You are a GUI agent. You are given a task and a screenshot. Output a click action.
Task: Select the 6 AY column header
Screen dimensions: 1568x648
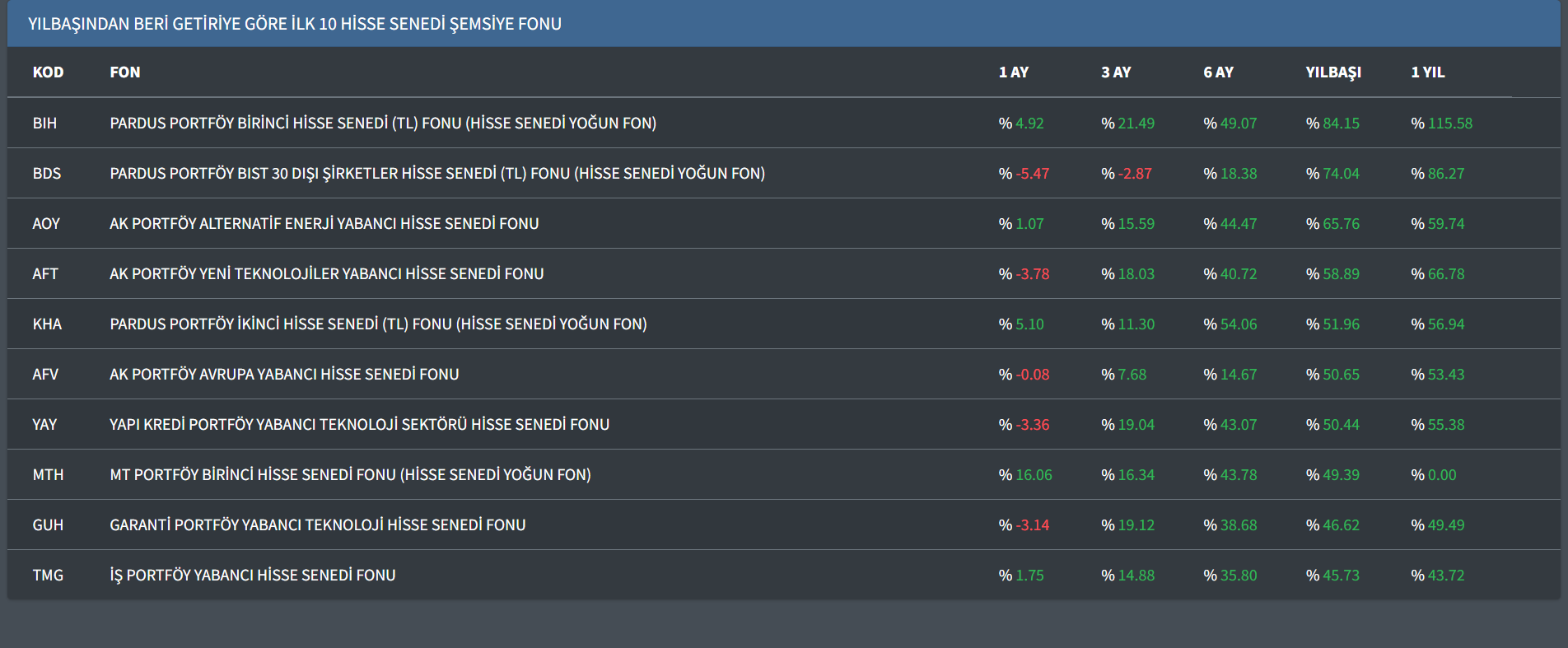[1218, 72]
